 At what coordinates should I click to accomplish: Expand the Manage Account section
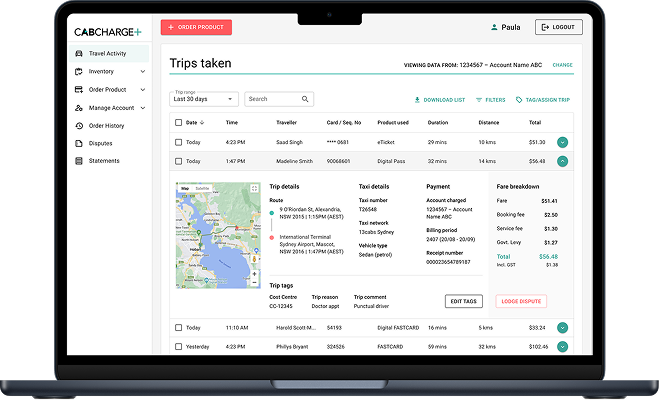tap(143, 107)
